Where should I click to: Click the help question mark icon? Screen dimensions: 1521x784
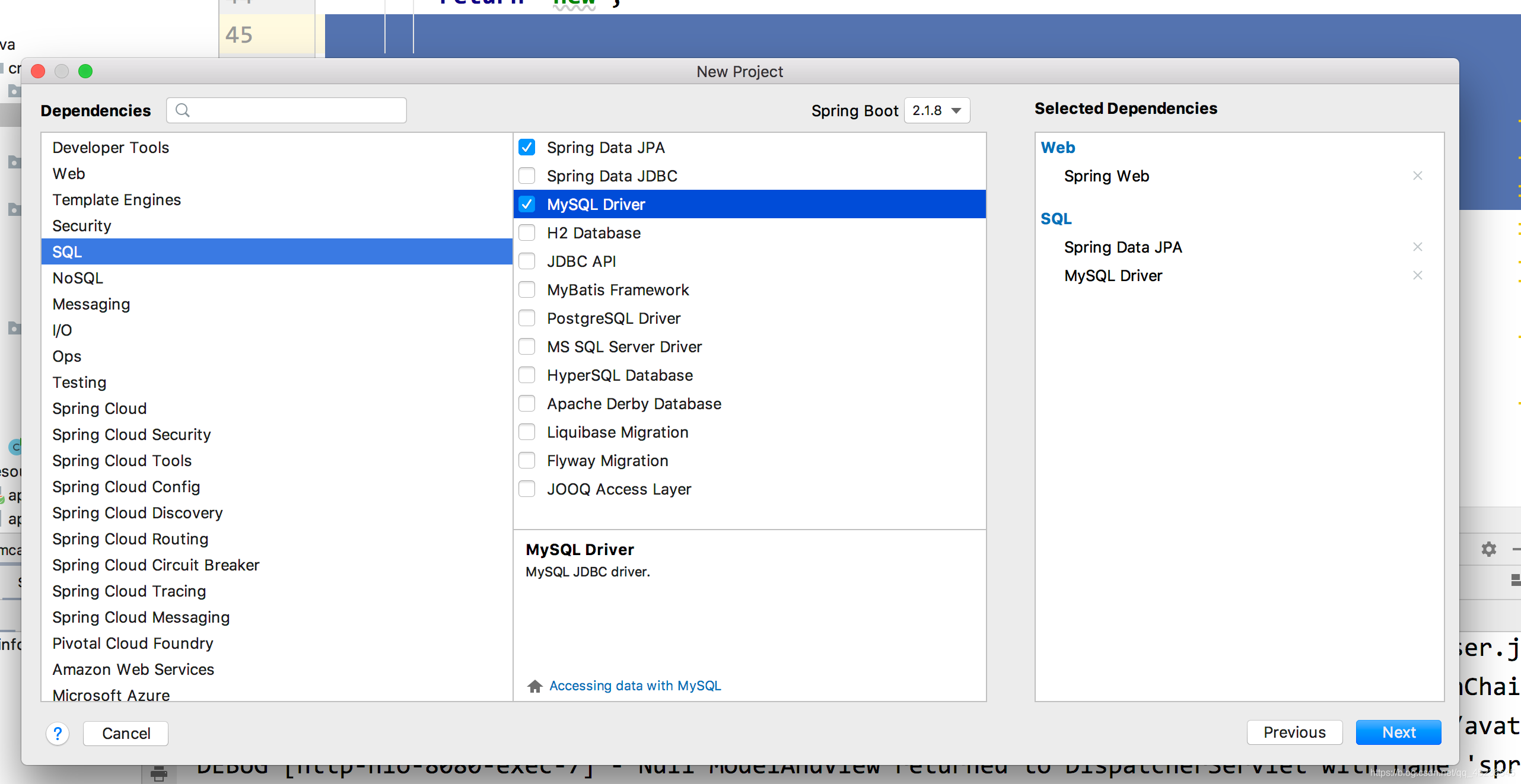(58, 734)
